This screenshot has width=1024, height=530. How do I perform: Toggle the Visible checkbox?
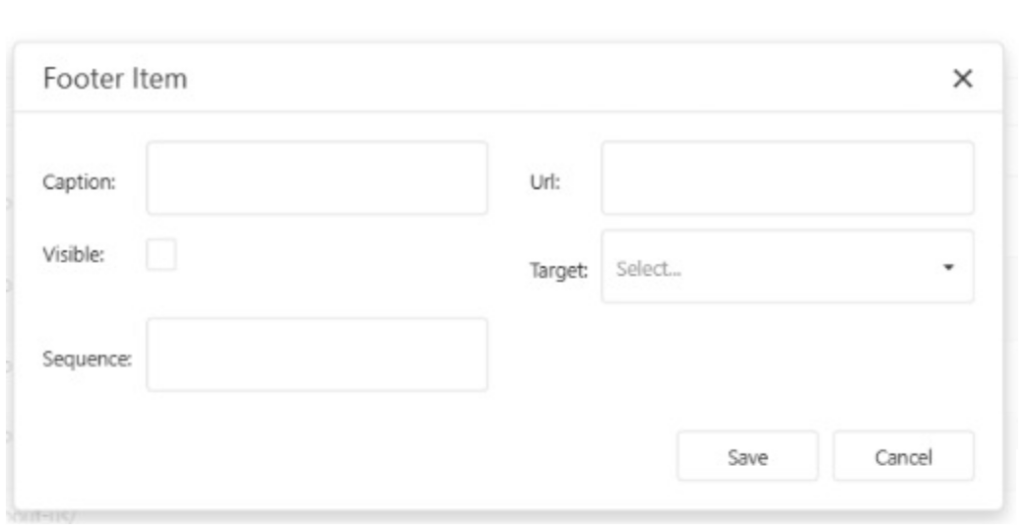pyautogui.click(x=161, y=255)
